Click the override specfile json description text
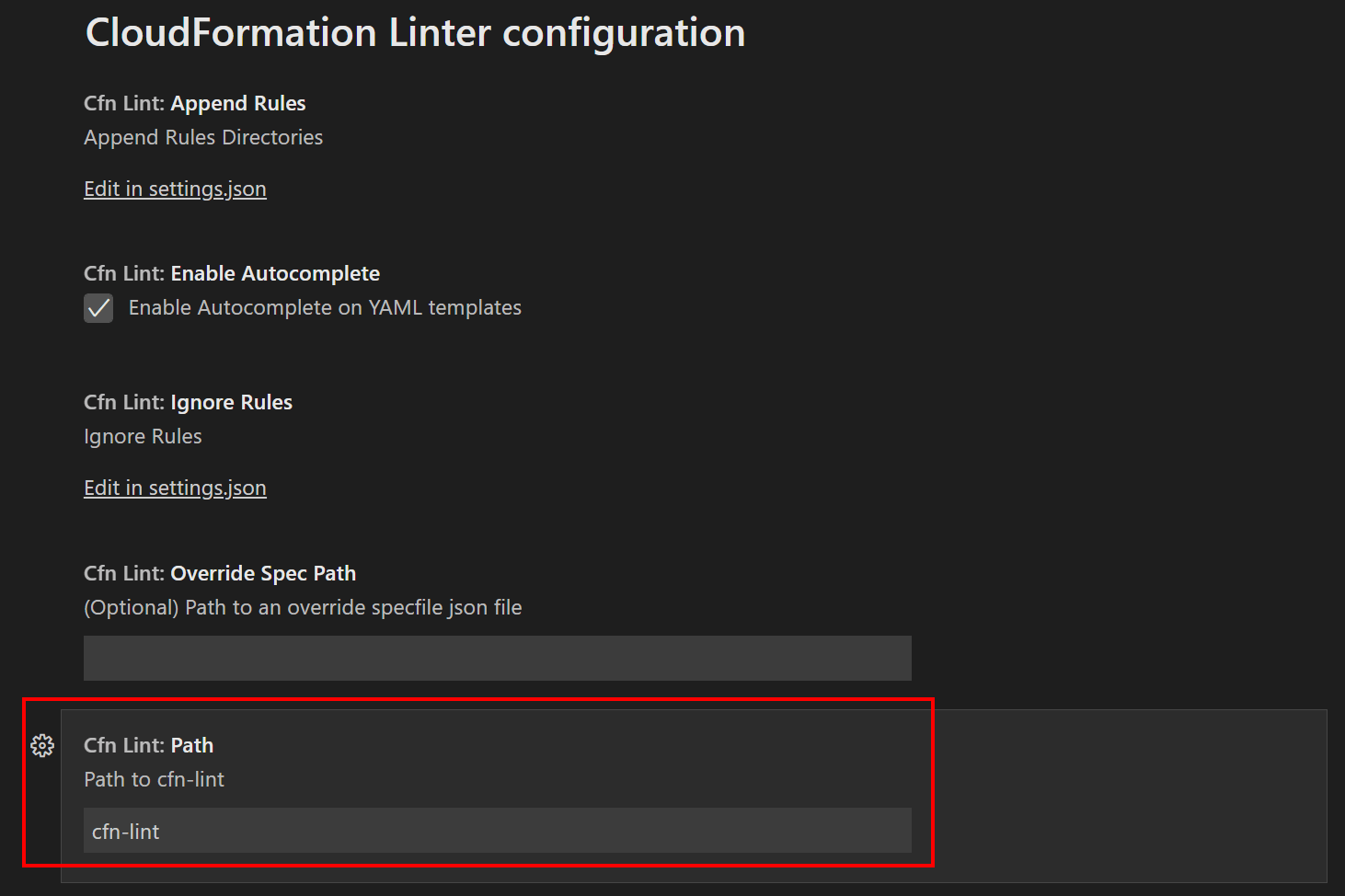Screen dimensions: 1345x896 point(303,607)
